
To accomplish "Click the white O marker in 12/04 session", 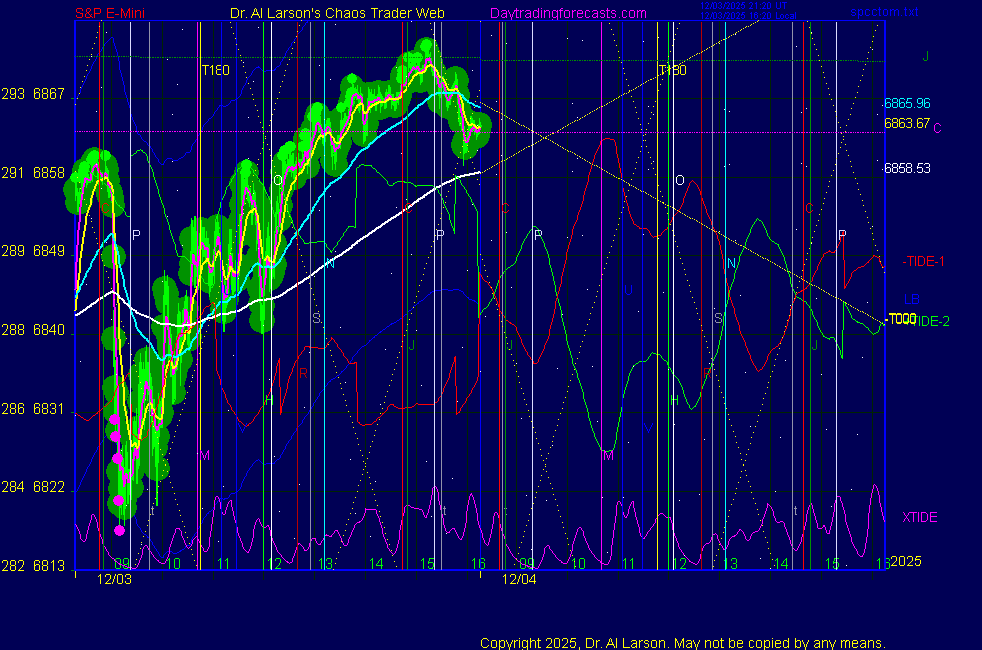I will 680,180.
